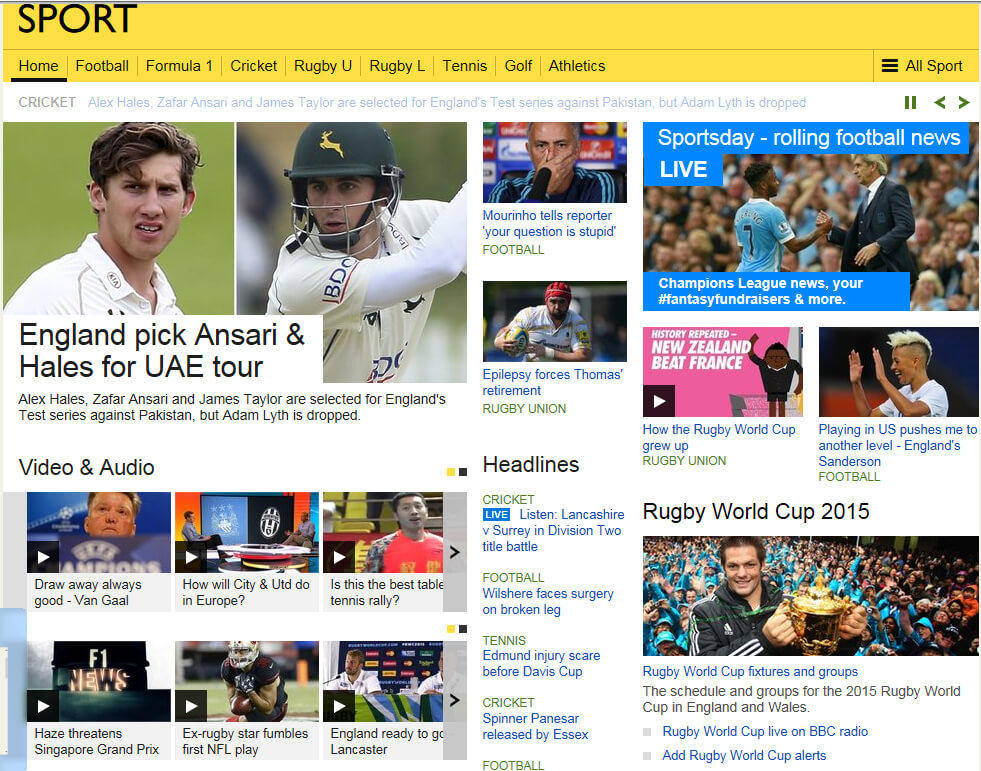
Task: Play the best table tennis rally video
Action: tap(339, 557)
